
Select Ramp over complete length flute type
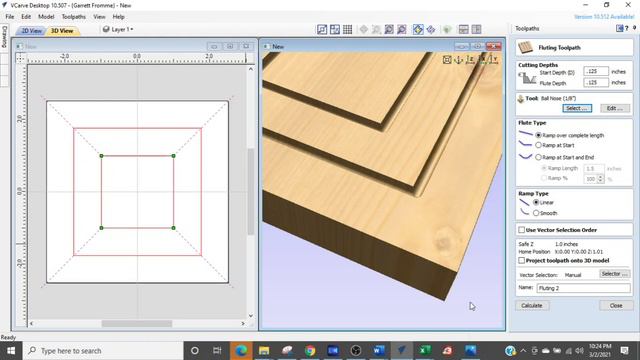click(x=538, y=135)
